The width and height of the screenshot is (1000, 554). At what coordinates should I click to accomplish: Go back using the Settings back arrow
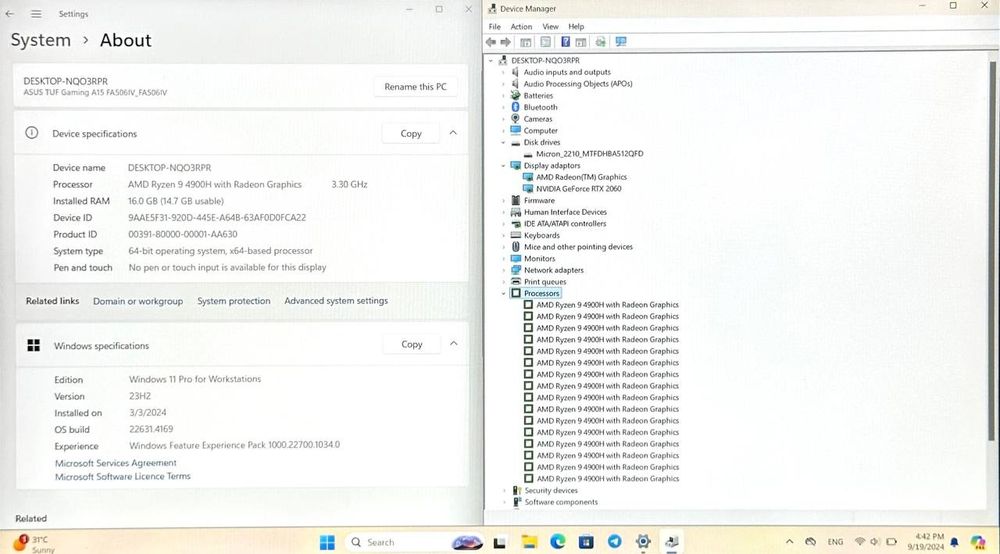click(10, 13)
